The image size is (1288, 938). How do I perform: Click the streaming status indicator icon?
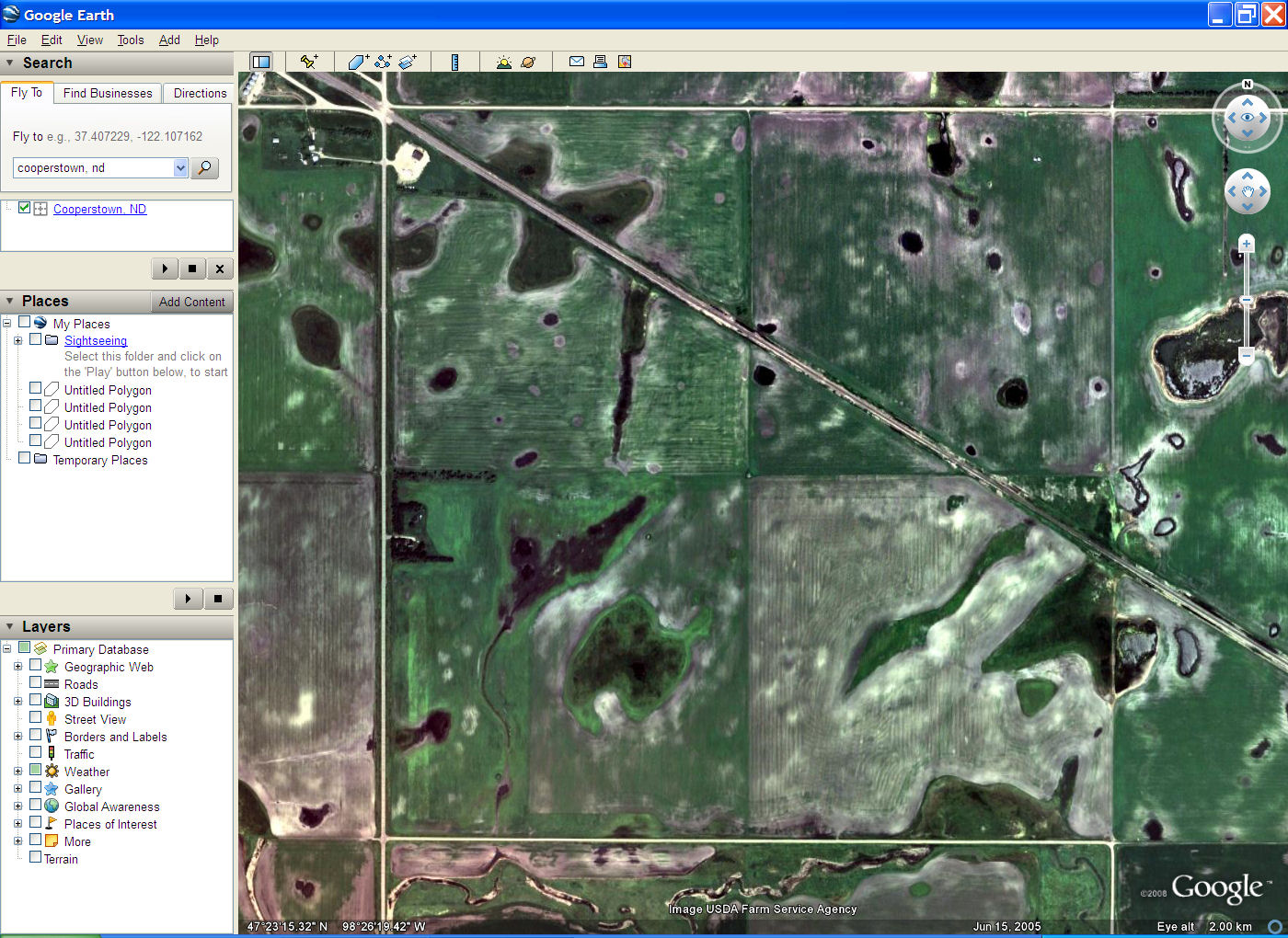click(1275, 926)
